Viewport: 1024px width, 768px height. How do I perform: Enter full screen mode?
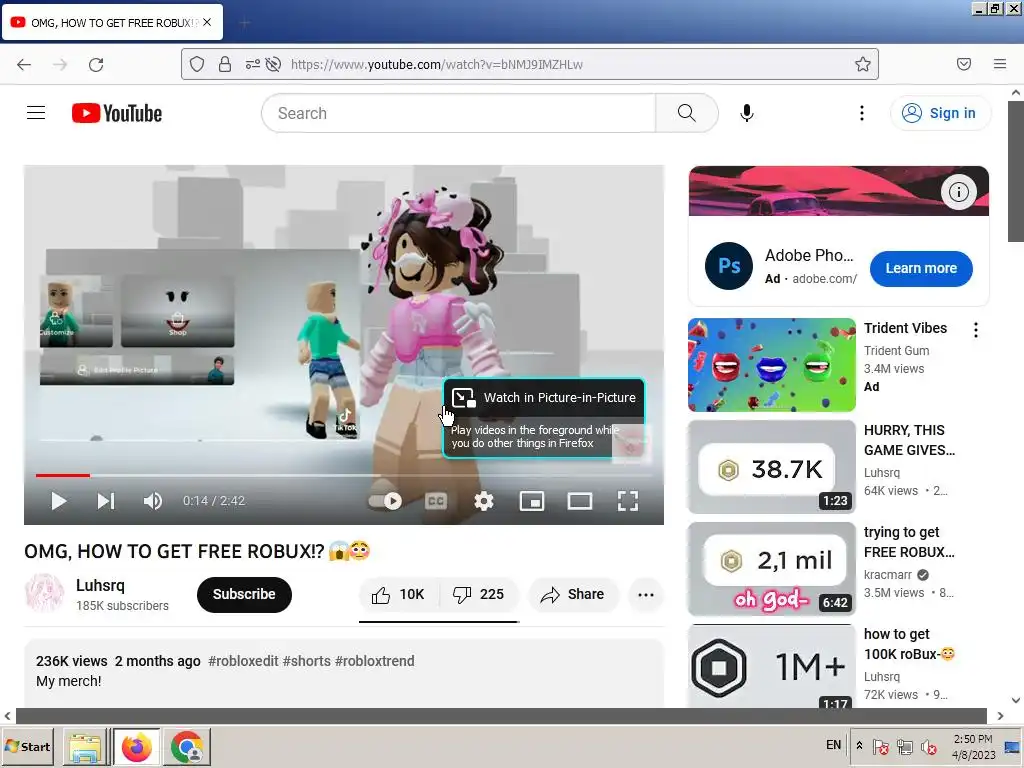(x=628, y=501)
